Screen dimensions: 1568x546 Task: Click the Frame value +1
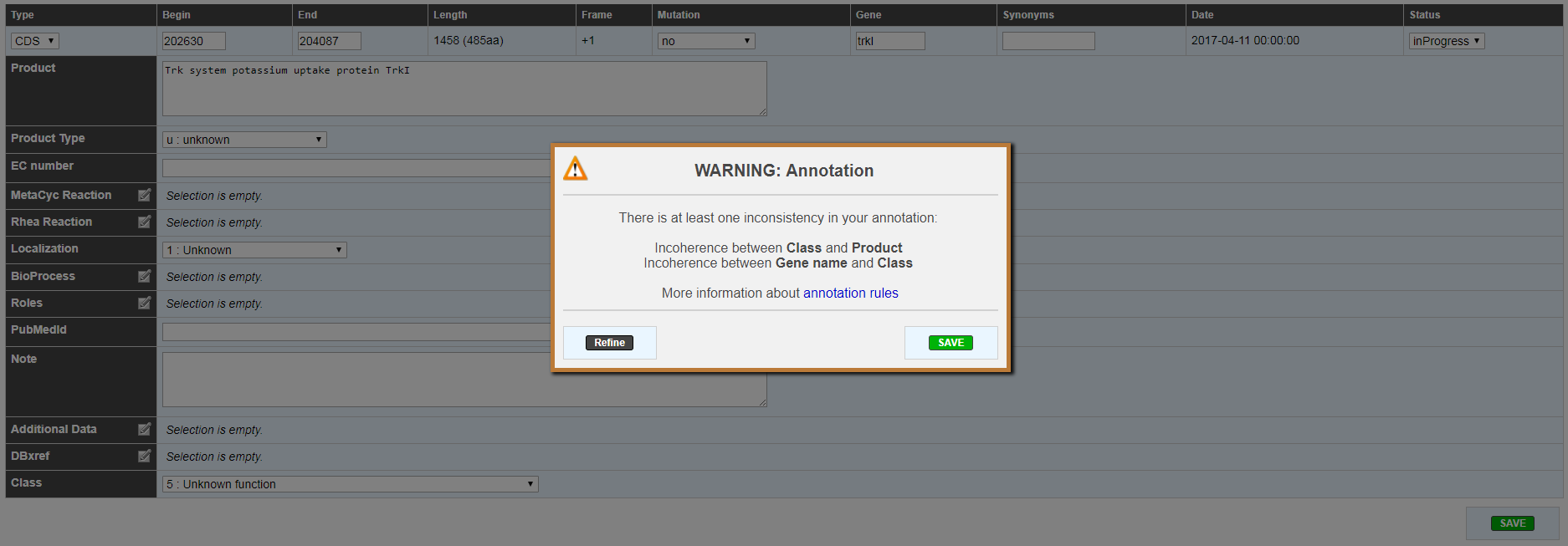coord(588,41)
